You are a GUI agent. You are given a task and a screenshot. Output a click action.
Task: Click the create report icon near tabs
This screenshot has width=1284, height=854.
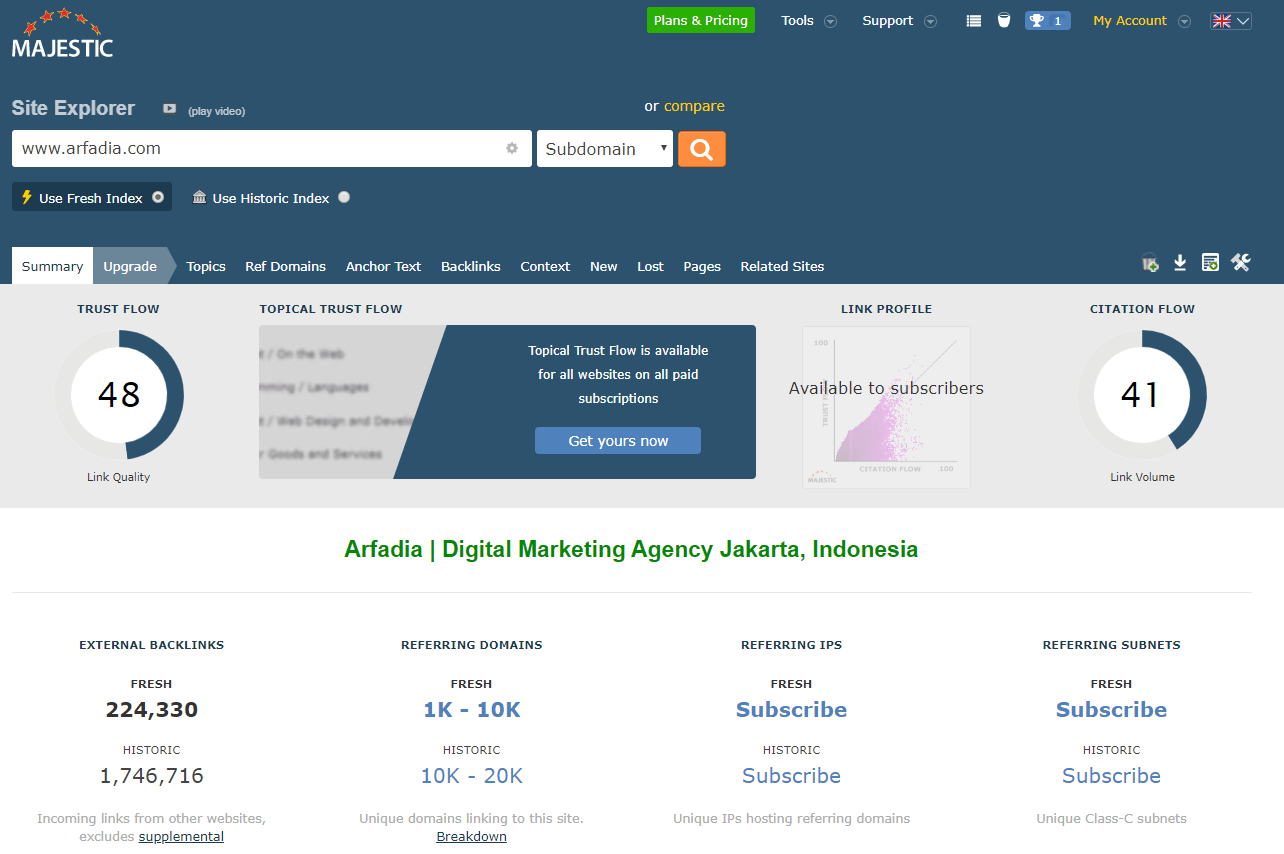tap(1210, 262)
